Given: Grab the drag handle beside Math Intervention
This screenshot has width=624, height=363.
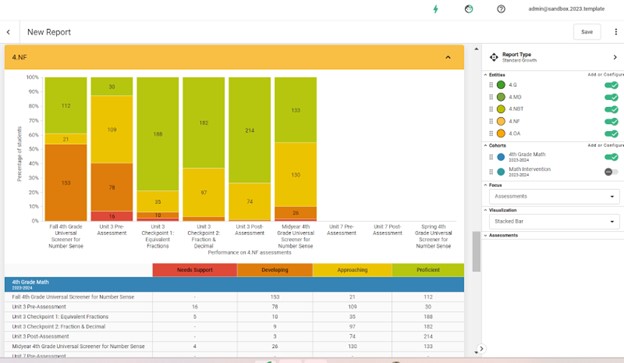Looking at the screenshot, I should tap(491, 172).
